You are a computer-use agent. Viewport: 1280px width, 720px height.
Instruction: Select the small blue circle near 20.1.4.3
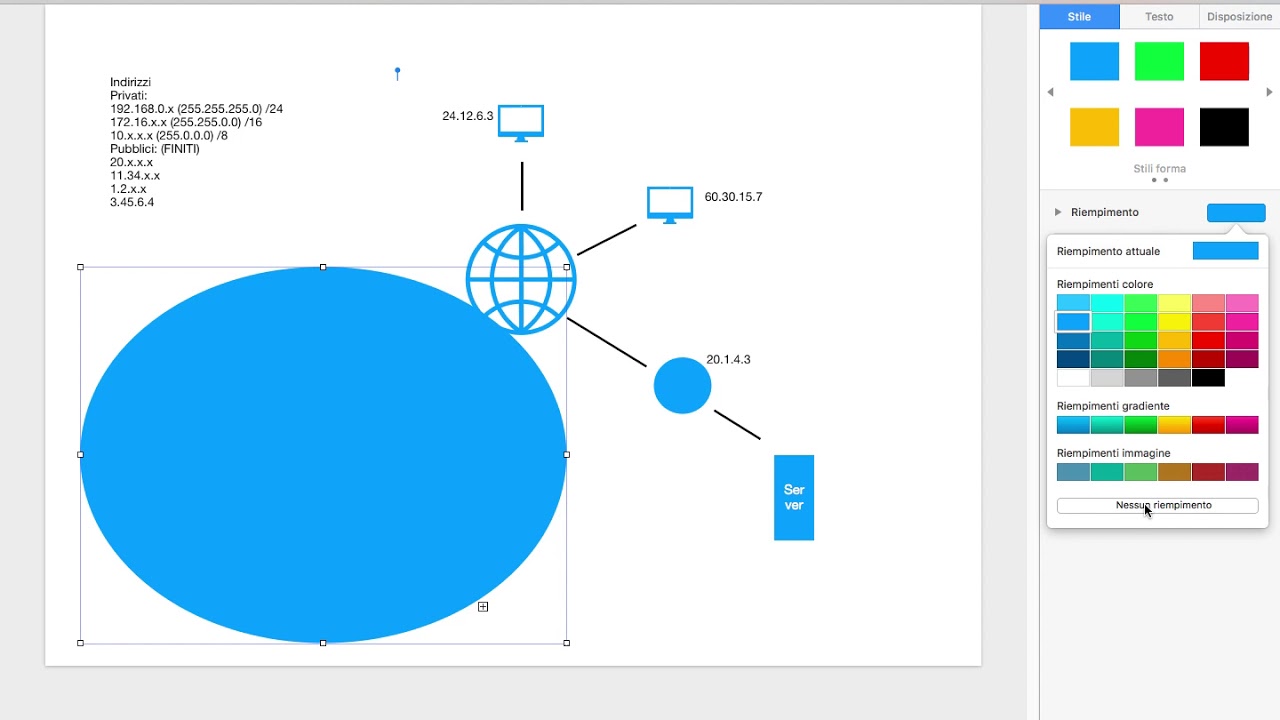(x=682, y=385)
